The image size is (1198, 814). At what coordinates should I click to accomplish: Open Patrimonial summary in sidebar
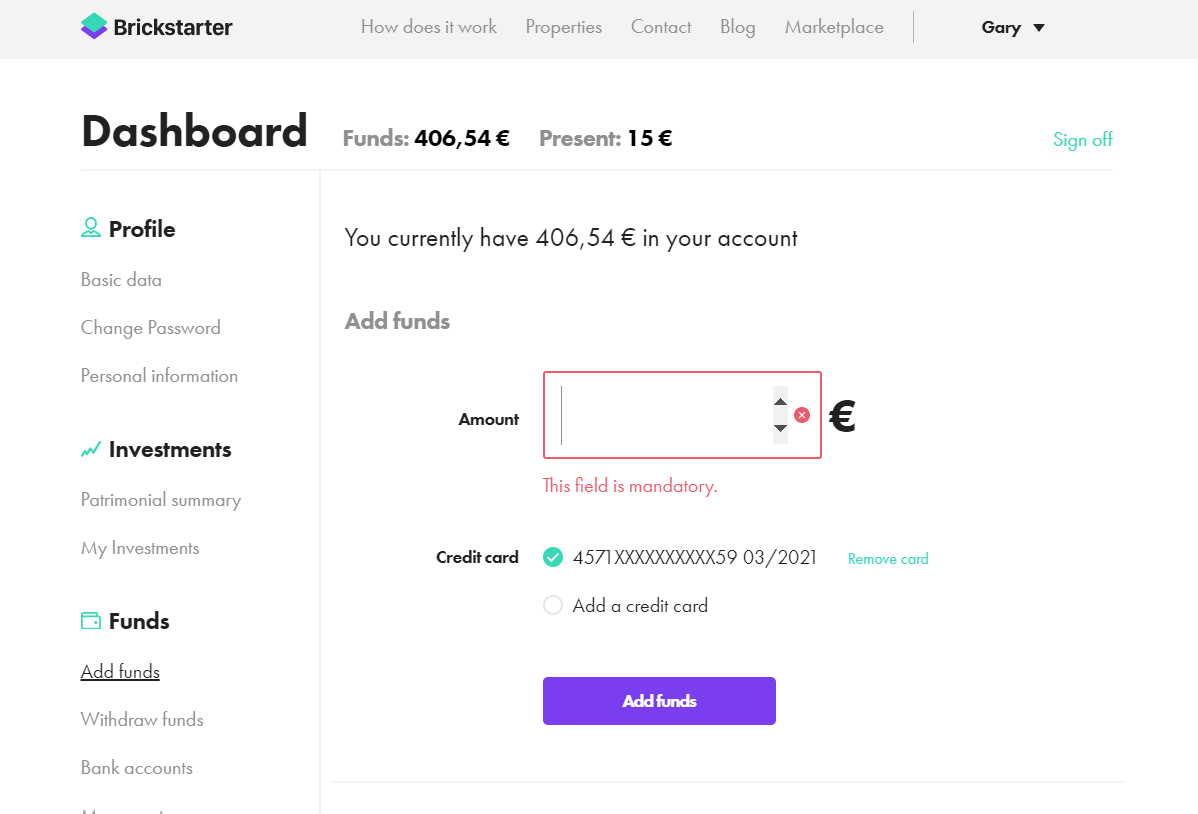click(x=161, y=500)
